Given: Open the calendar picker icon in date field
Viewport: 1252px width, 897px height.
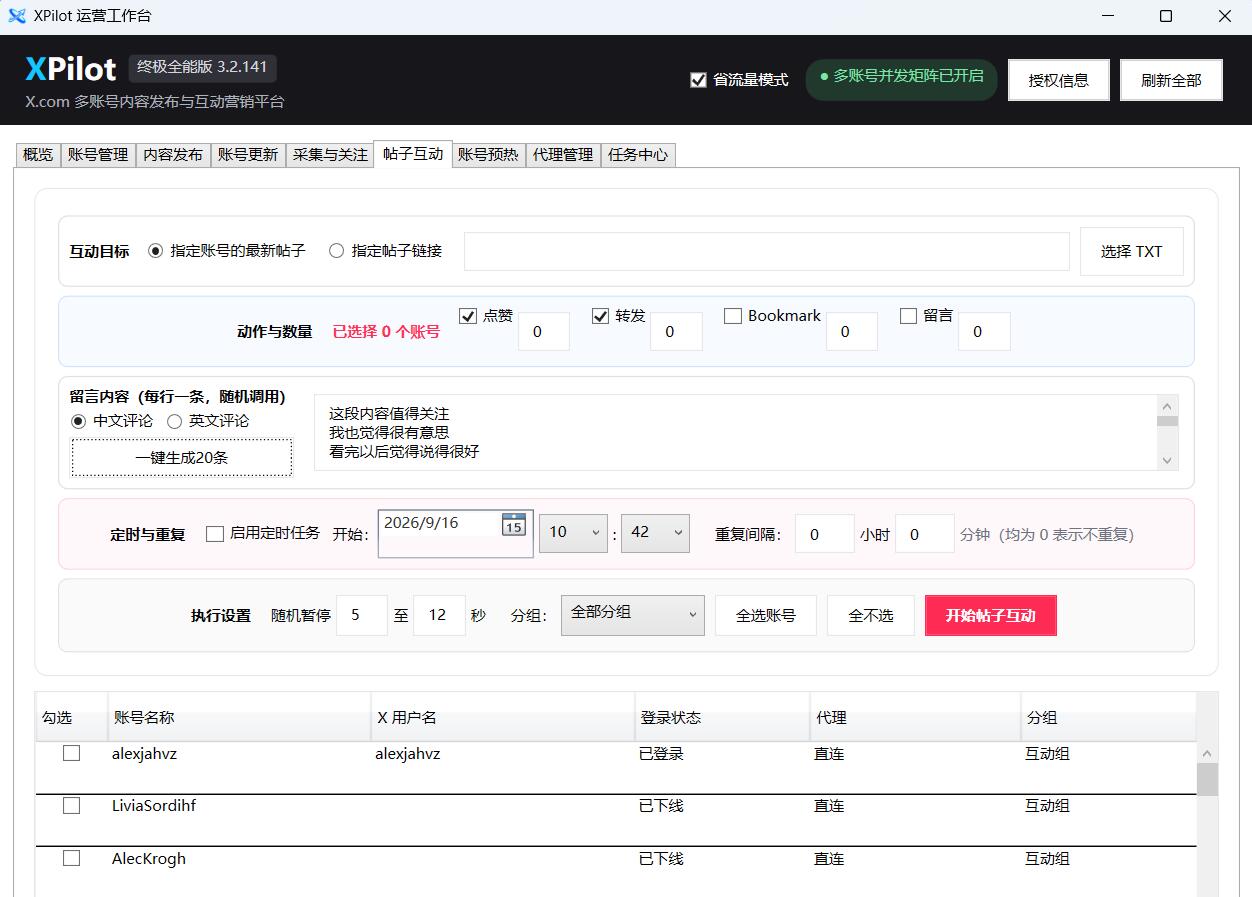Looking at the screenshot, I should click(513, 524).
